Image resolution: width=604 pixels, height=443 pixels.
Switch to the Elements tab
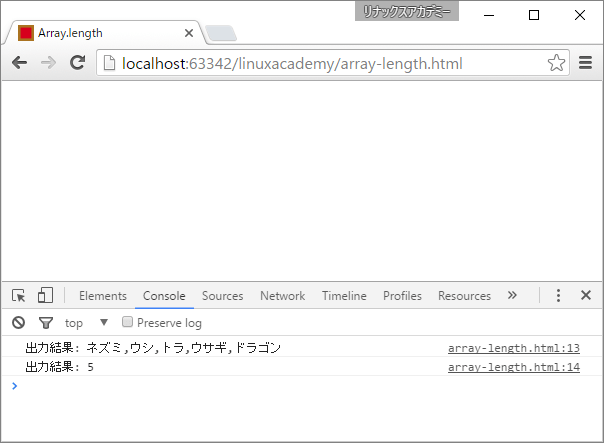103,296
